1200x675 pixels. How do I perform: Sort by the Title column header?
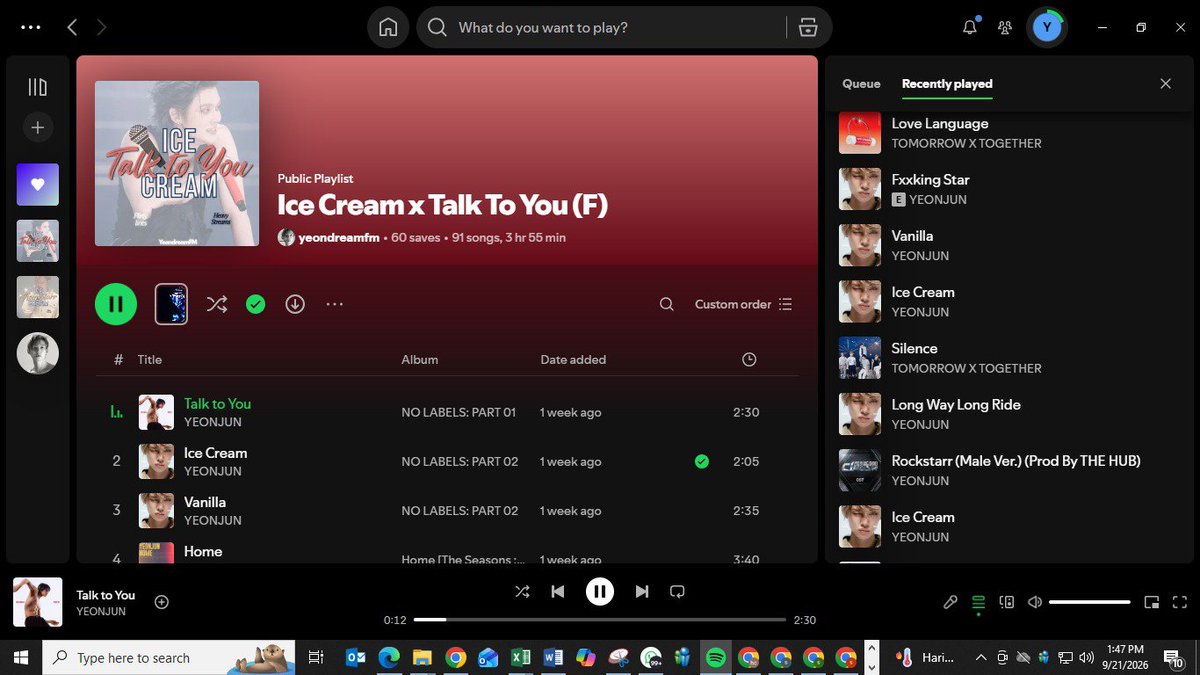(x=150, y=359)
